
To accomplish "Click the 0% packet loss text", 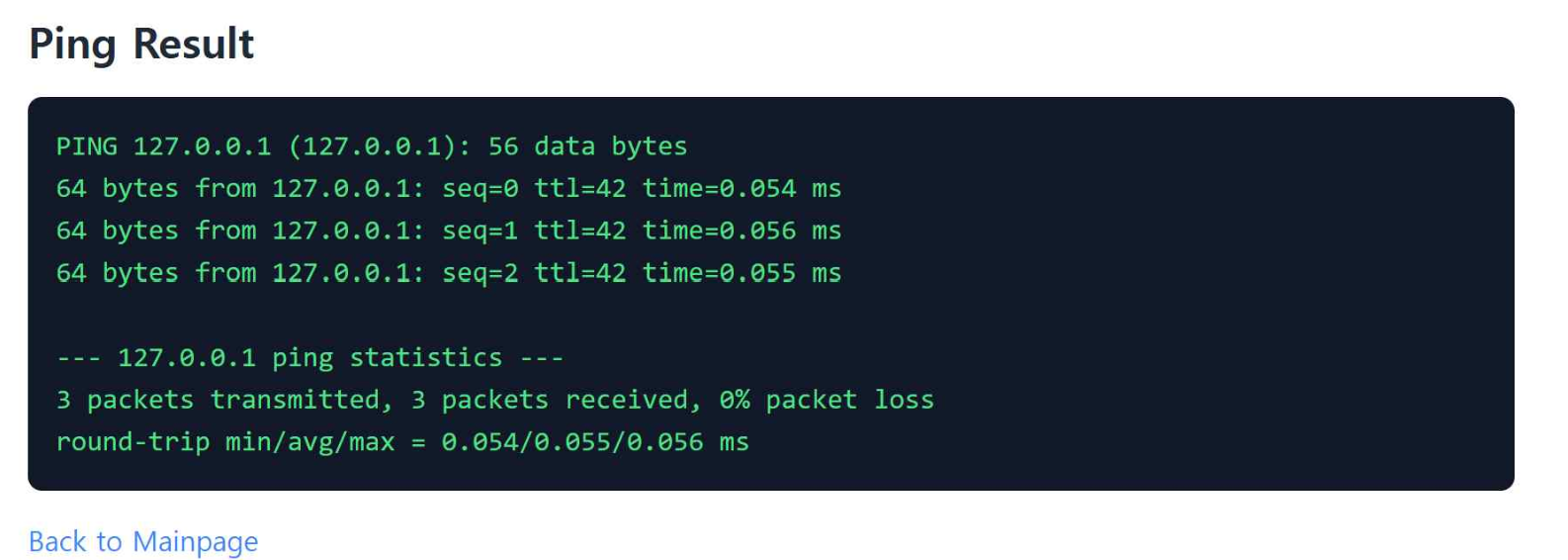I will (x=827, y=401).
